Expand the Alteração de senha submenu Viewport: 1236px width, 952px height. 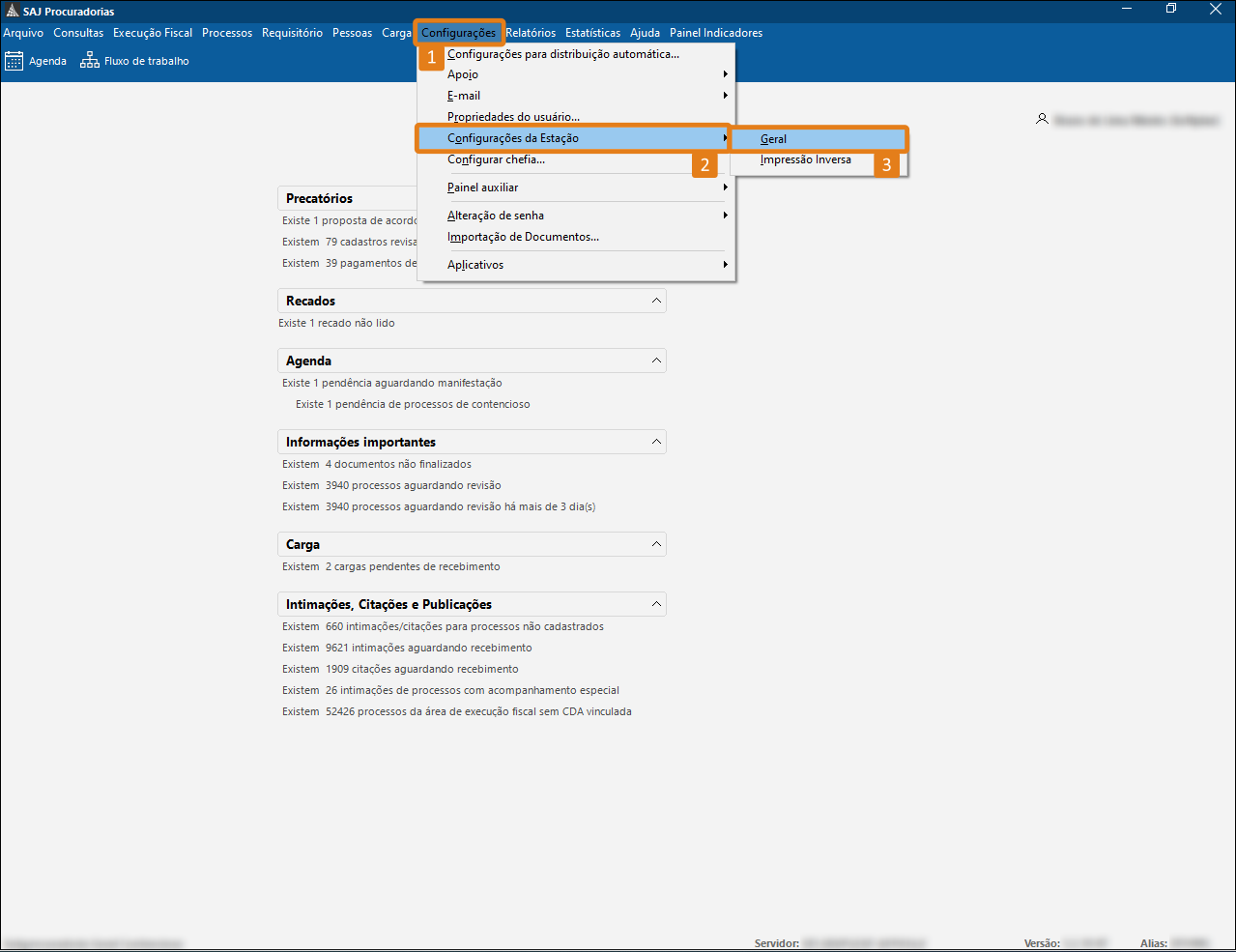[x=496, y=216]
